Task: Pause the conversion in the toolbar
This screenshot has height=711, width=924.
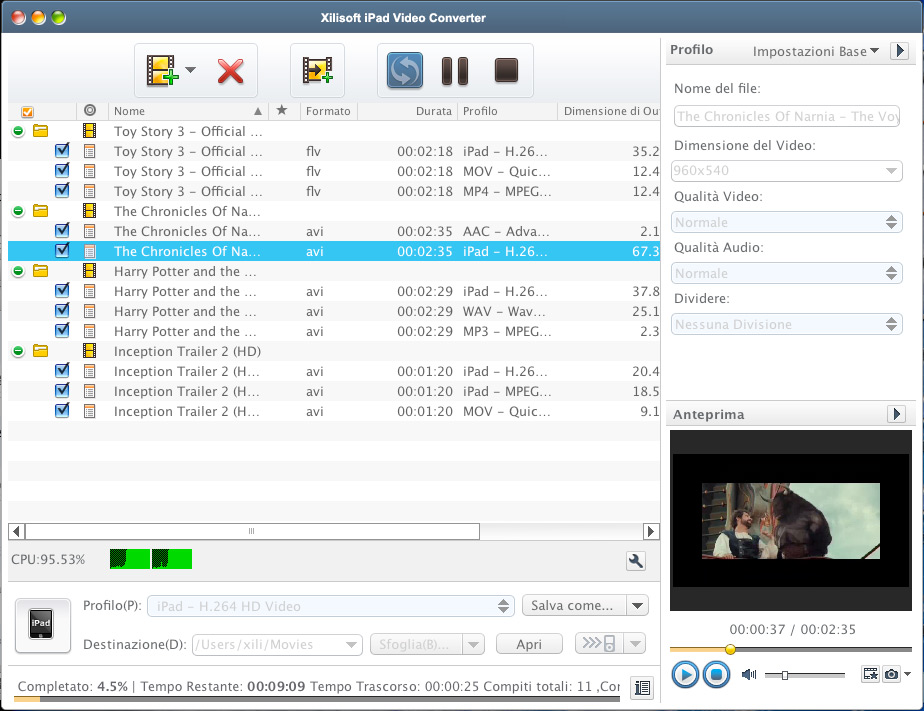Action: 455,71
